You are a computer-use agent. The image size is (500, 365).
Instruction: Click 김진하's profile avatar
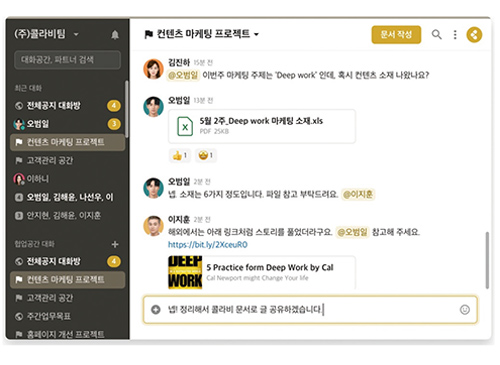(x=153, y=69)
